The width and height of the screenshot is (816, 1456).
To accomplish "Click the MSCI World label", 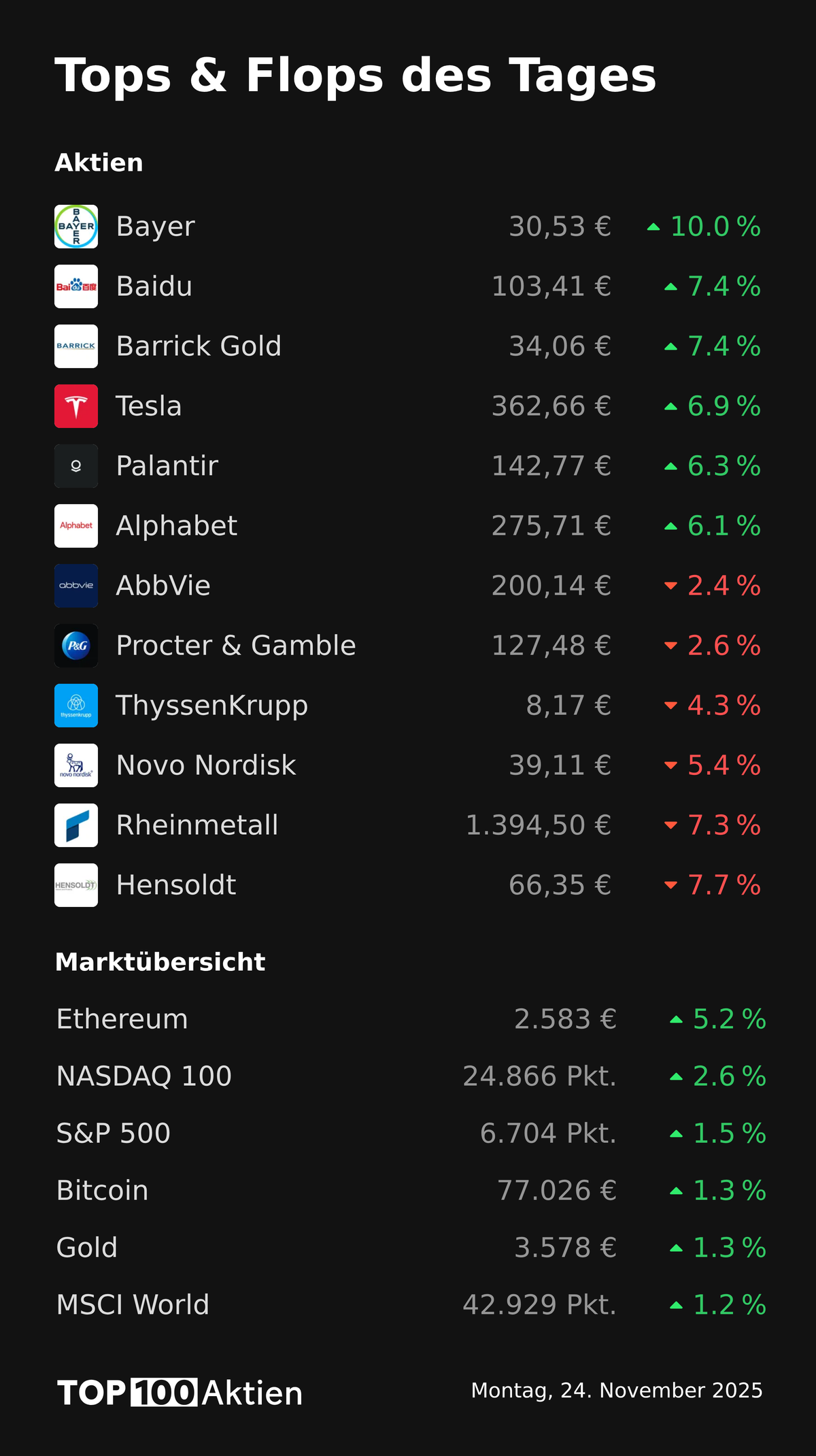I will pos(133,1305).
